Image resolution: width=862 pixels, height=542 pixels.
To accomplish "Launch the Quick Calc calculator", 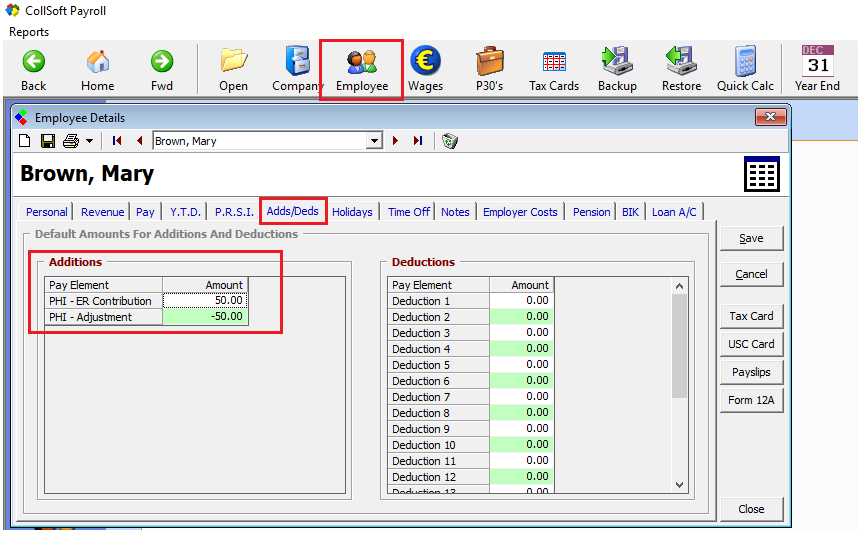I will click(745, 70).
